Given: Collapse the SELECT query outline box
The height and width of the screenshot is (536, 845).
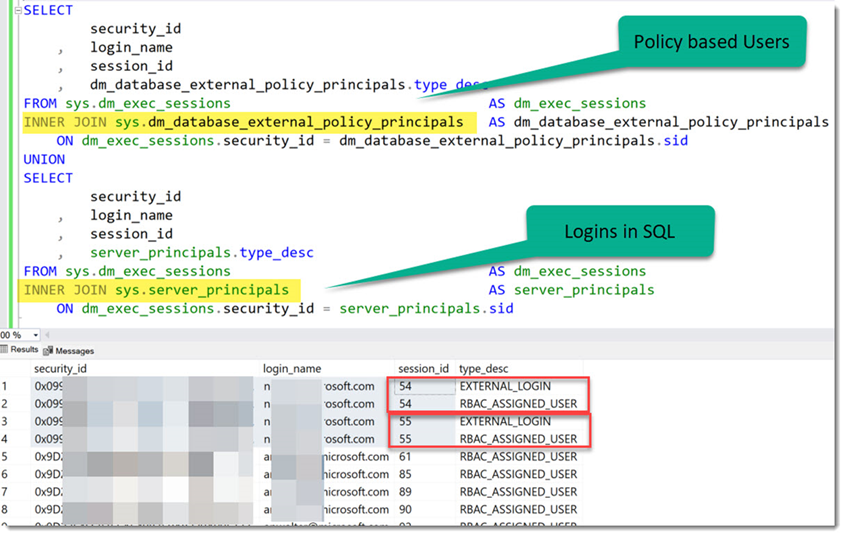Looking at the screenshot, I should 18,10.
